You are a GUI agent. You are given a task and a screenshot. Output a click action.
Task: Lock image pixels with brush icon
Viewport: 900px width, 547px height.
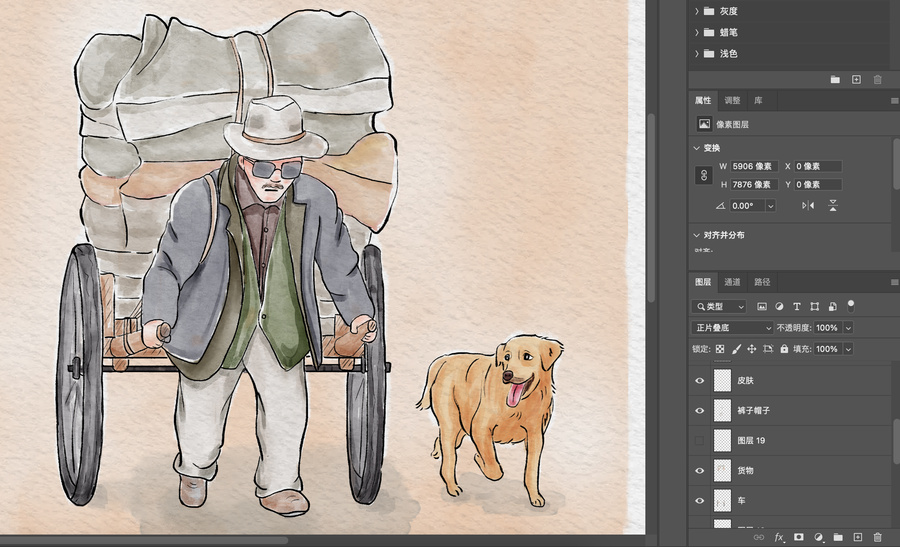tap(736, 349)
